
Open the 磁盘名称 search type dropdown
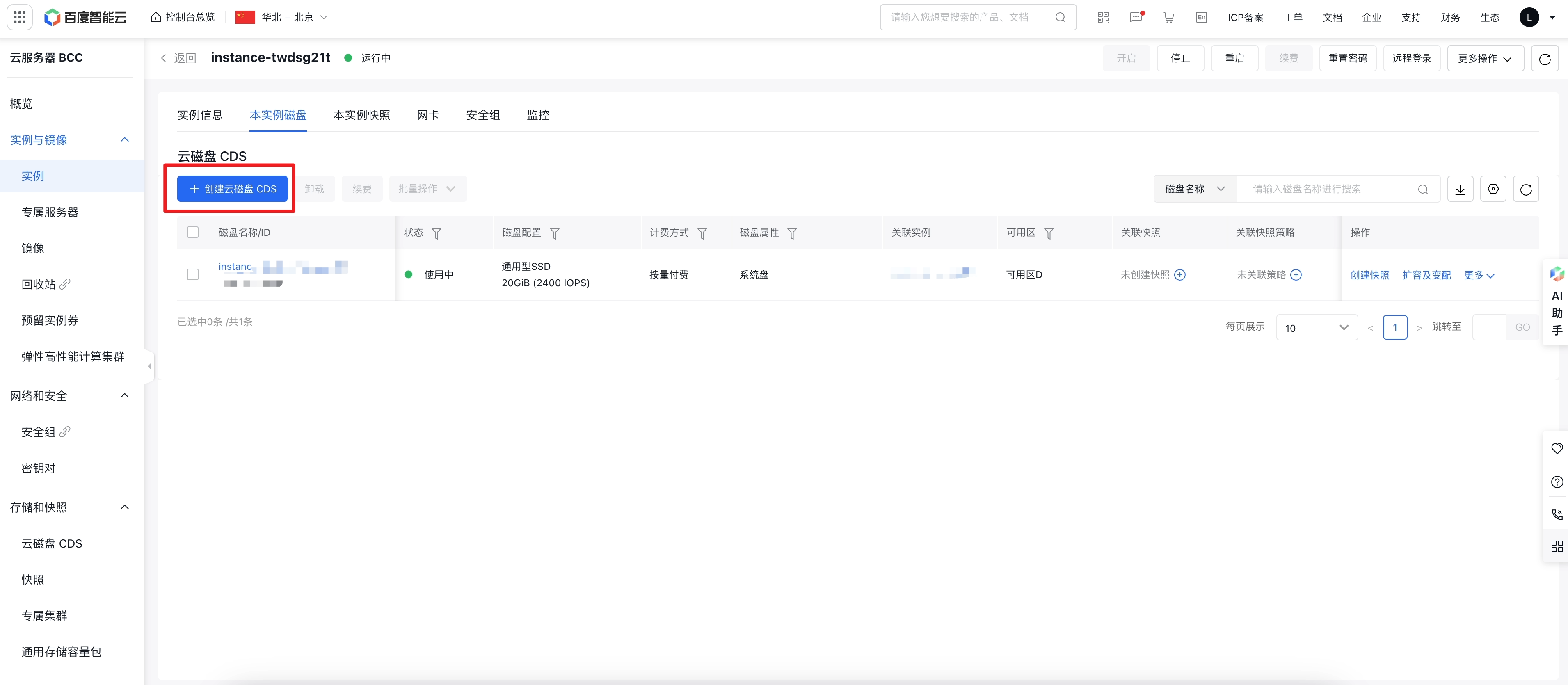(1194, 189)
